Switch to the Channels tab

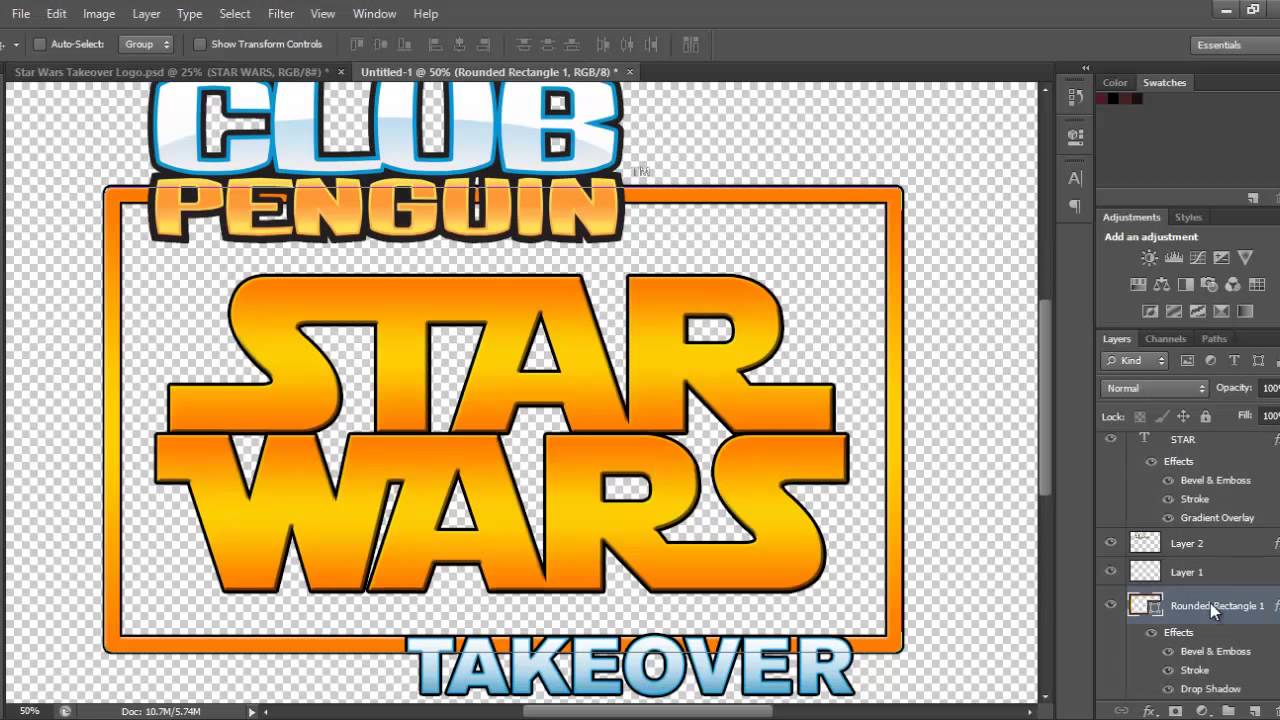(1165, 339)
